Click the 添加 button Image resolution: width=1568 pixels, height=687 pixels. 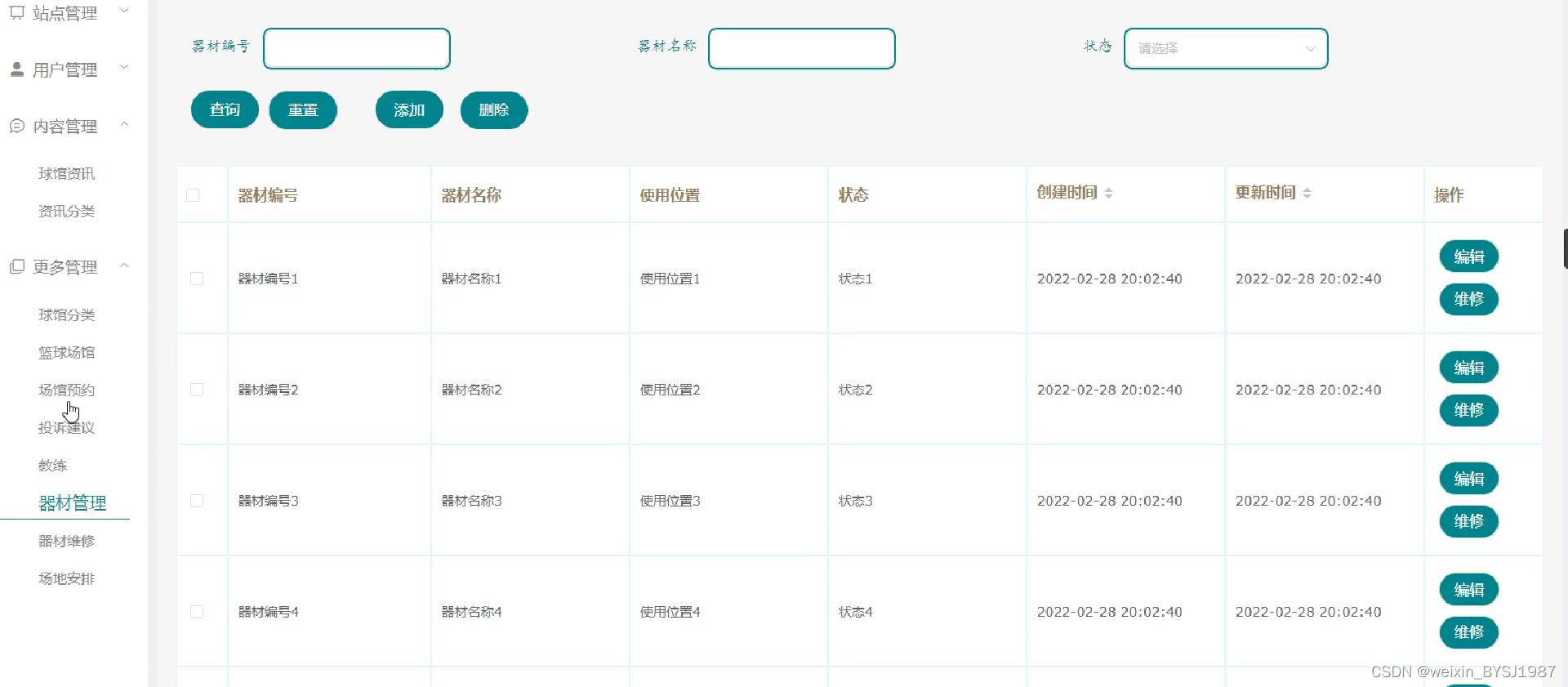409,109
